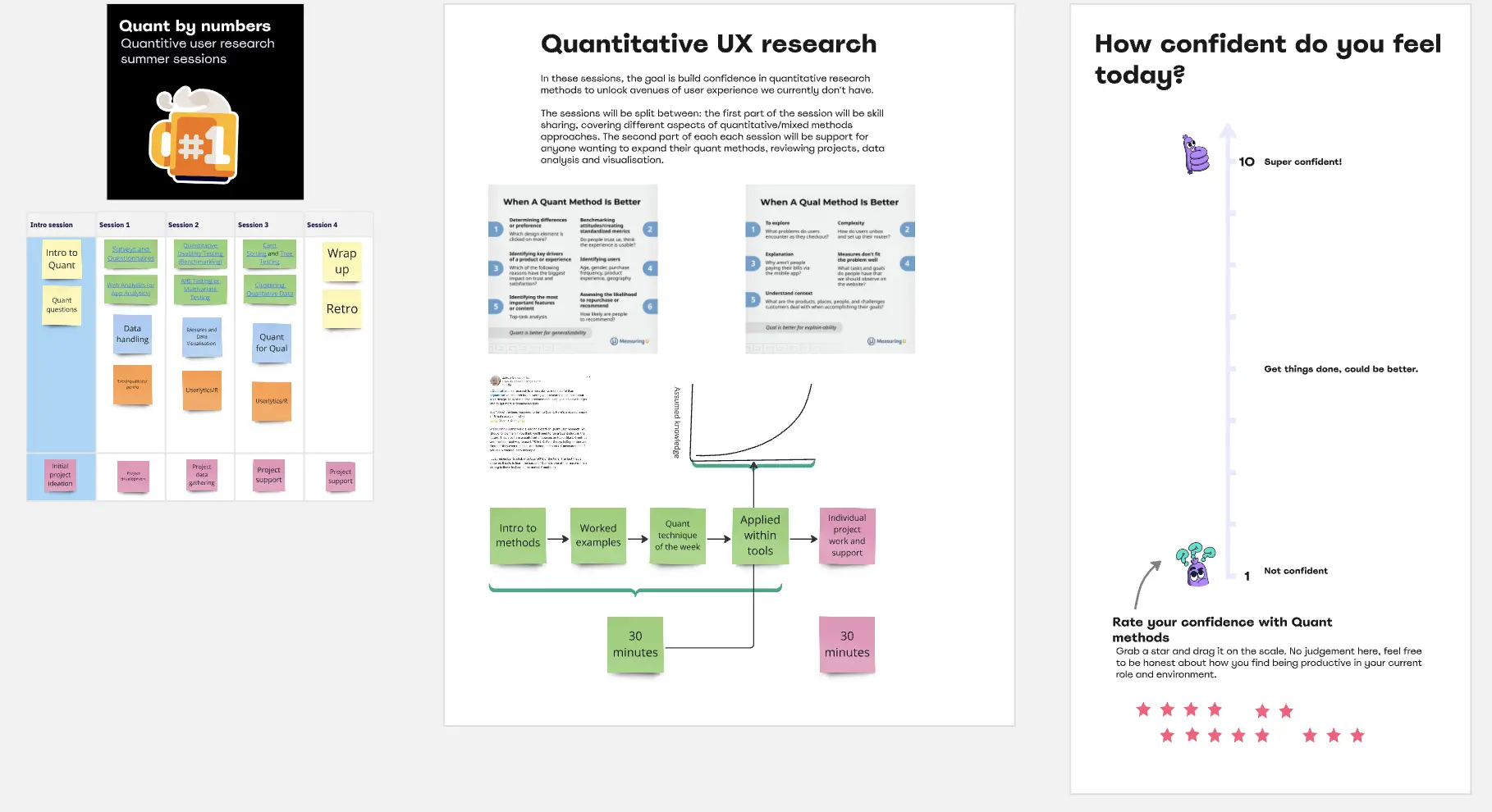Select the Project data gathering sticky
The width and height of the screenshot is (1492, 812).
tap(202, 475)
